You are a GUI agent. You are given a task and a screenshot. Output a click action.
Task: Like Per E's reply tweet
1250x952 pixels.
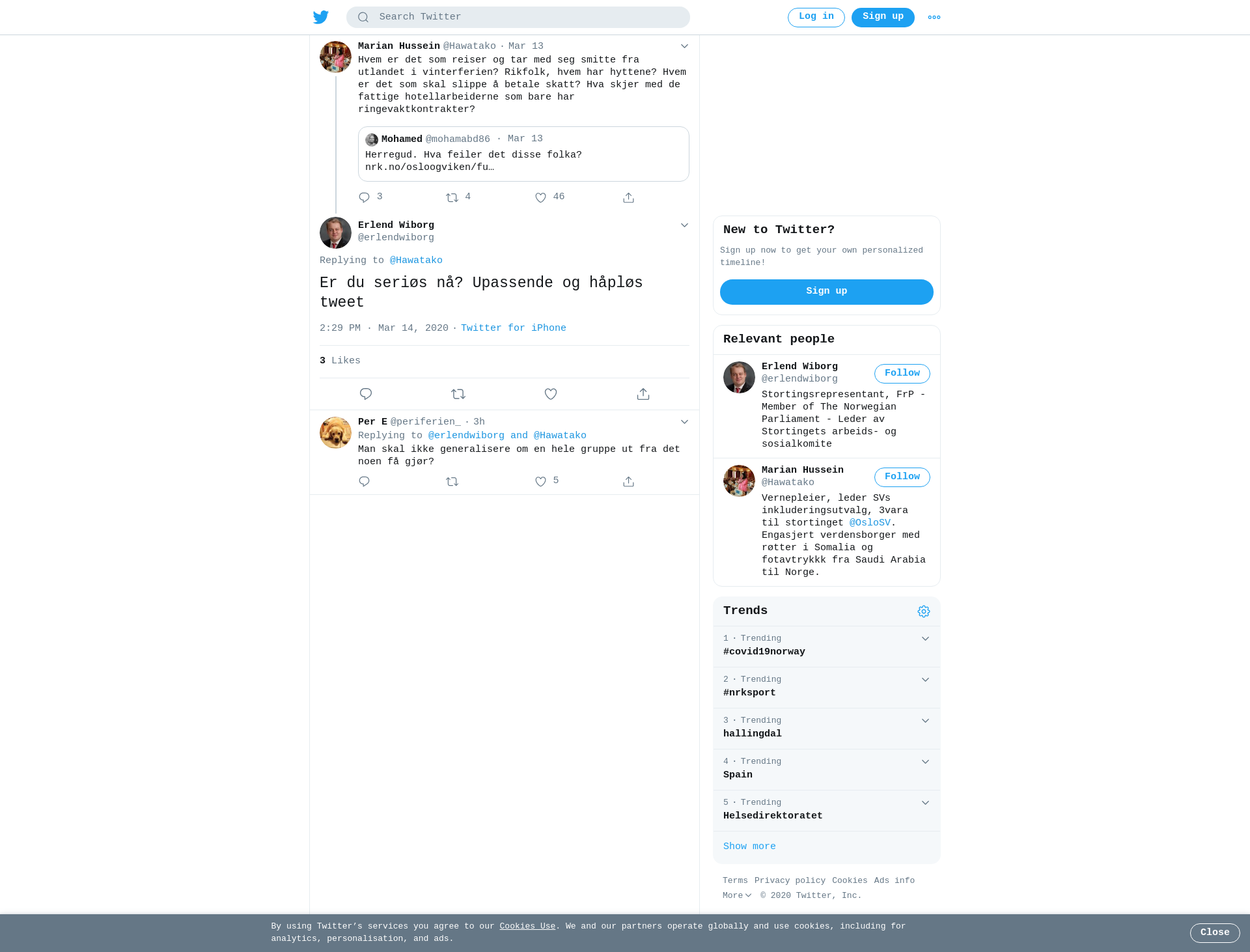540,481
